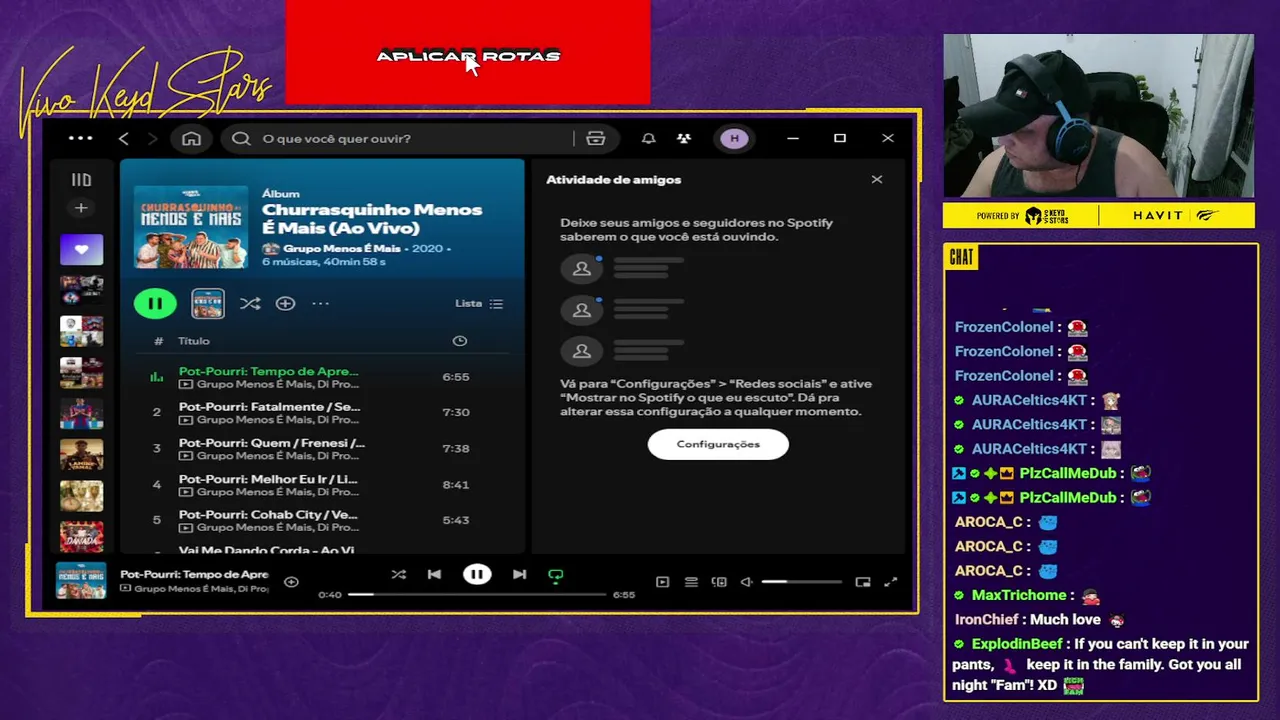Viewport: 1280px width, 720px height.
Task: Open the Connect to a device icon
Action: (719, 582)
